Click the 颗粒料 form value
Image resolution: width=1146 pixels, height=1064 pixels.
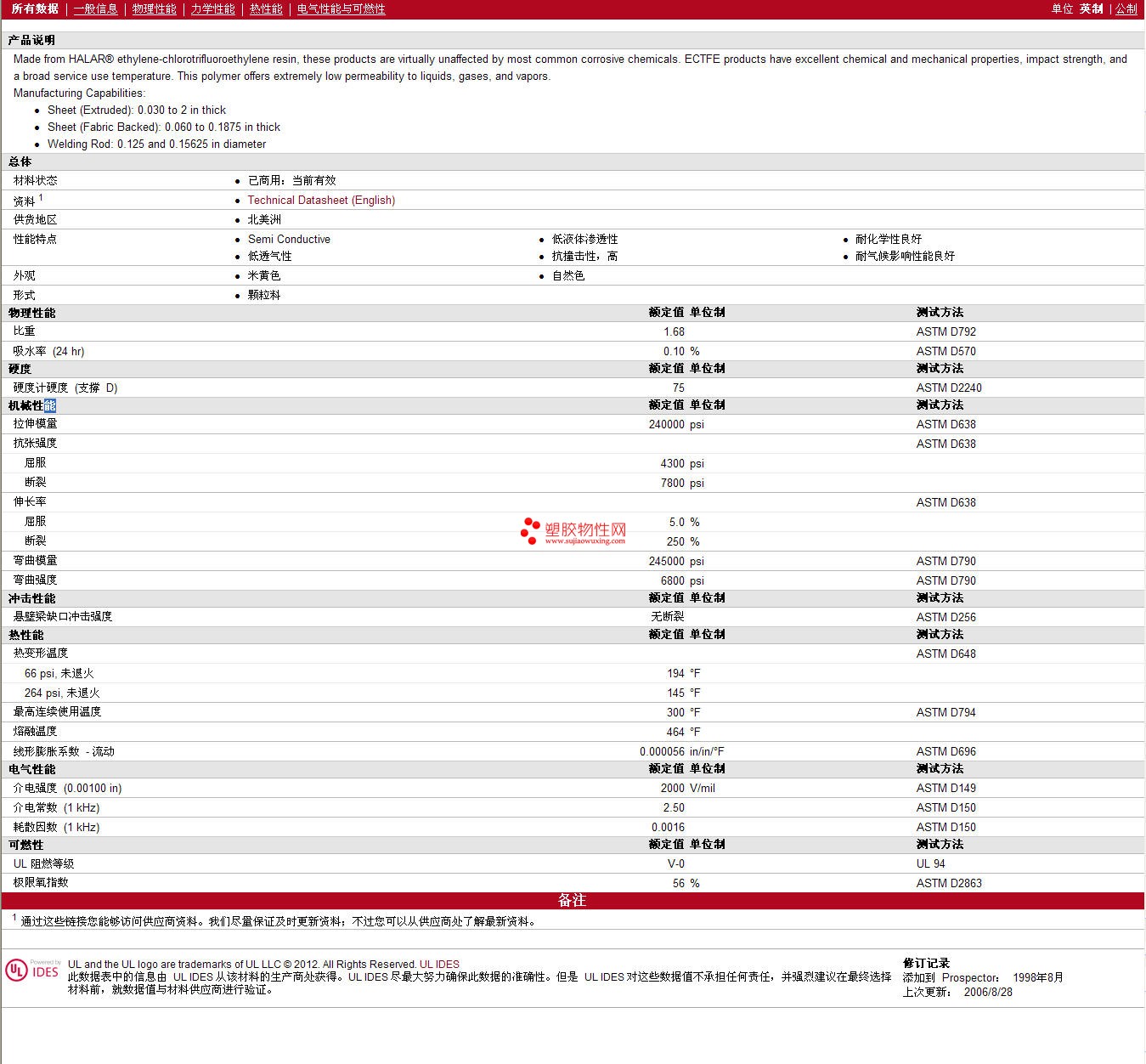pos(264,295)
